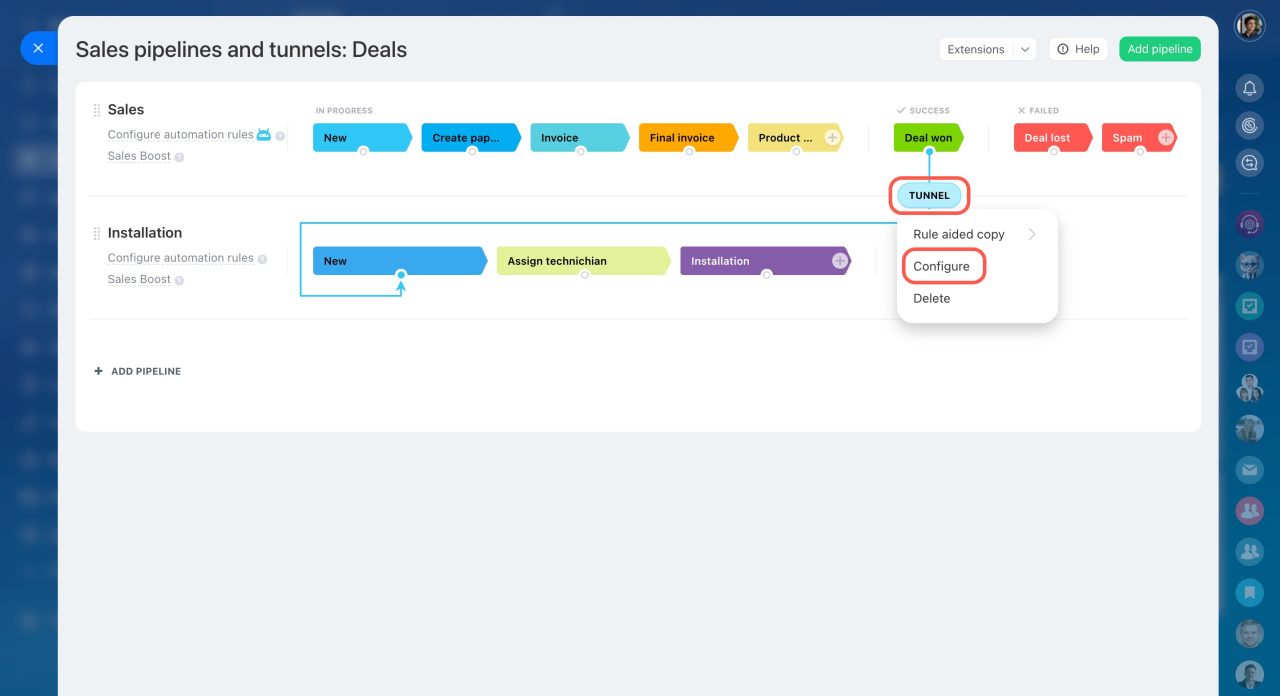This screenshot has height=696, width=1280.
Task: Expand the Rule aided copy submenu
Action: (x=1032, y=234)
